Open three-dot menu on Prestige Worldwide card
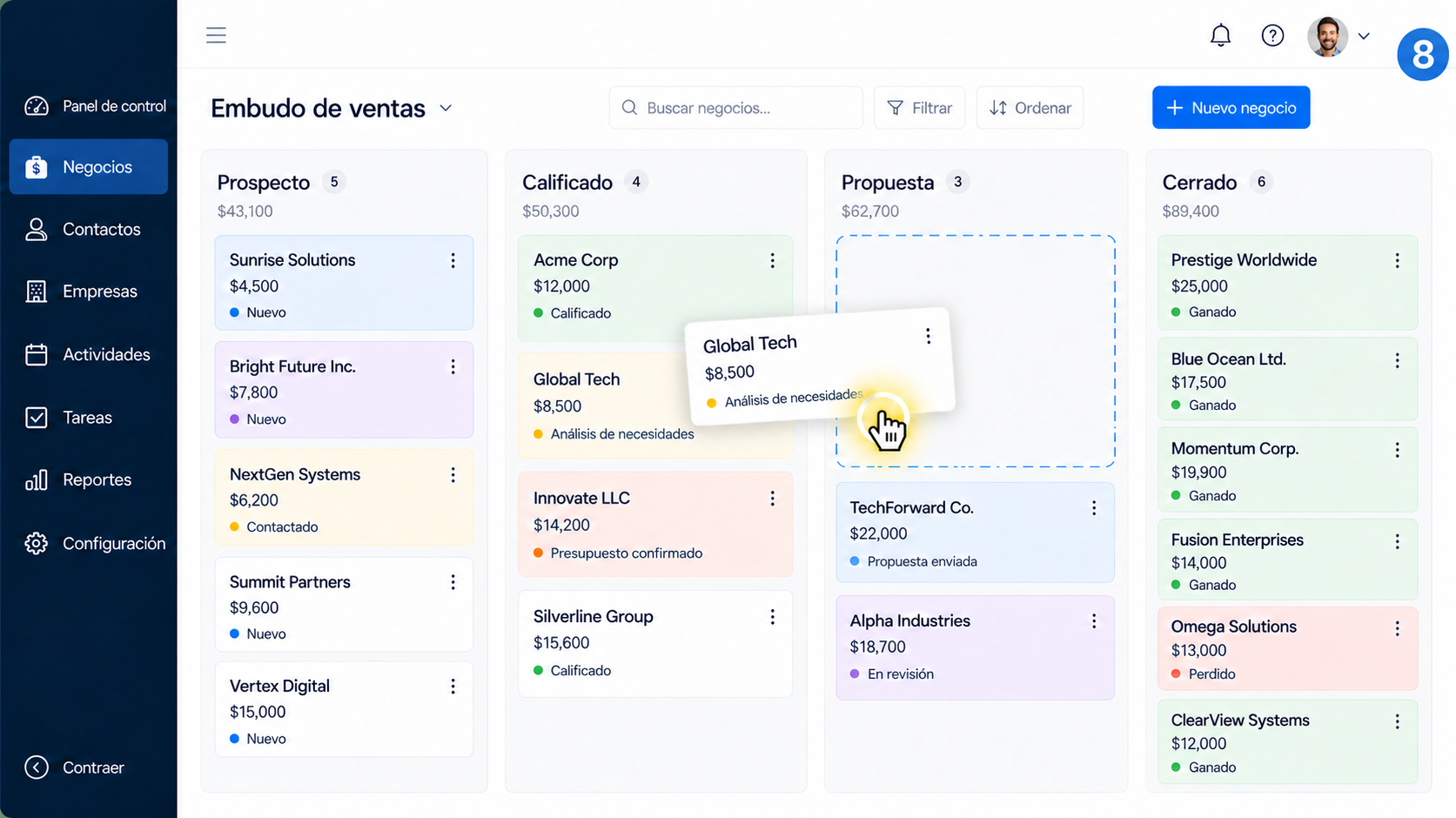 (1397, 261)
